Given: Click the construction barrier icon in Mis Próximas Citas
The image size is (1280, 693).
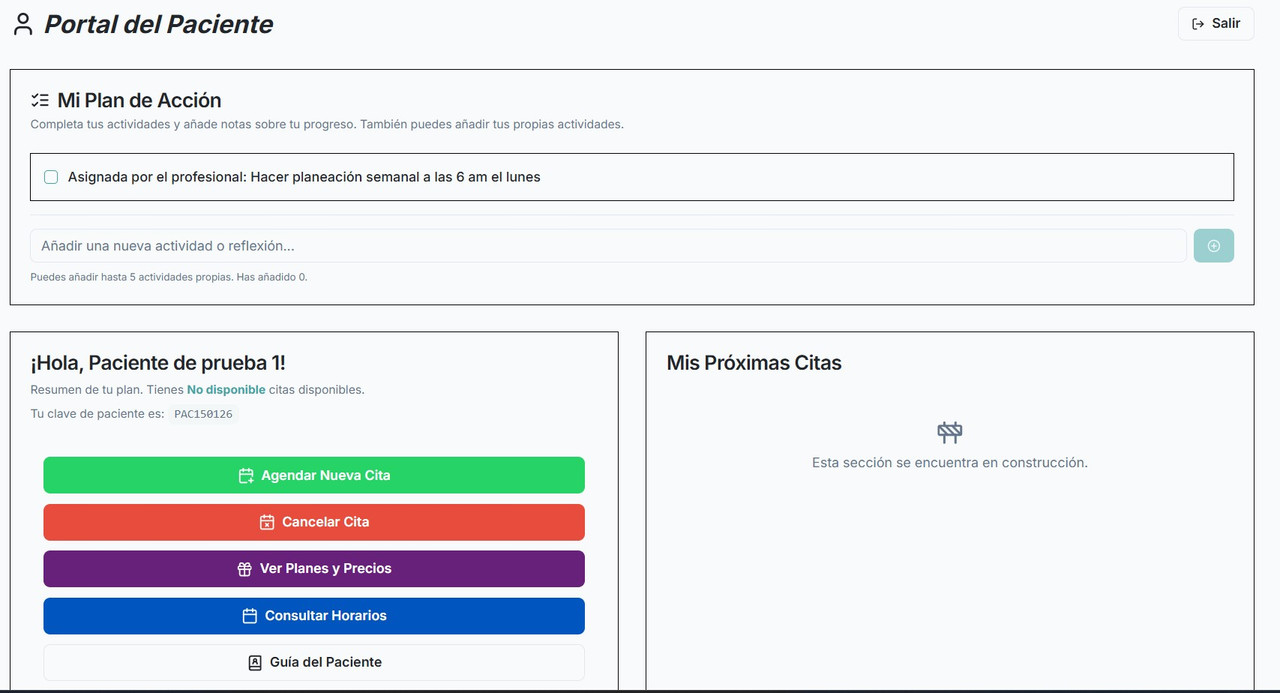Looking at the screenshot, I should click(950, 432).
